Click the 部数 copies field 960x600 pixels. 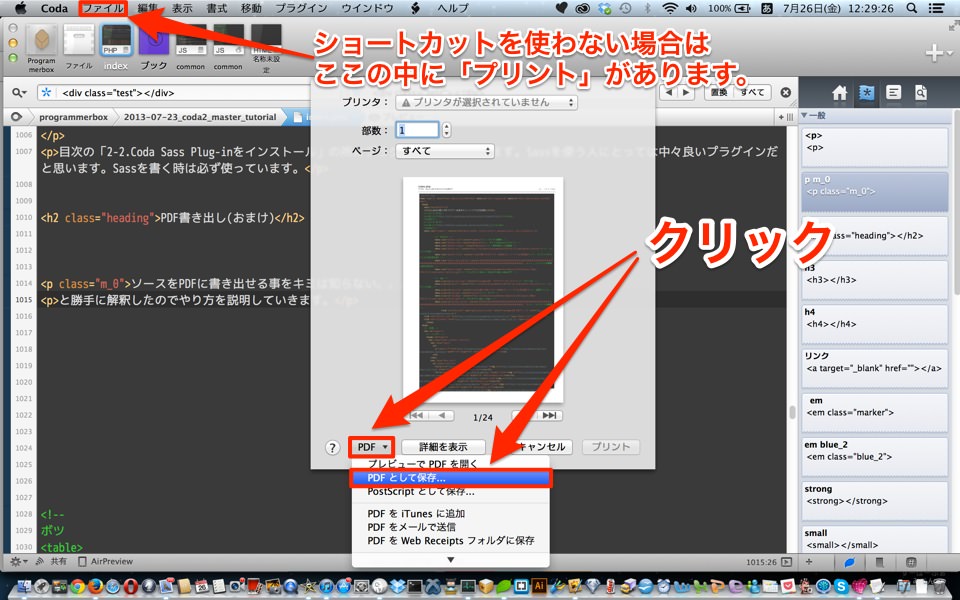[x=418, y=130]
